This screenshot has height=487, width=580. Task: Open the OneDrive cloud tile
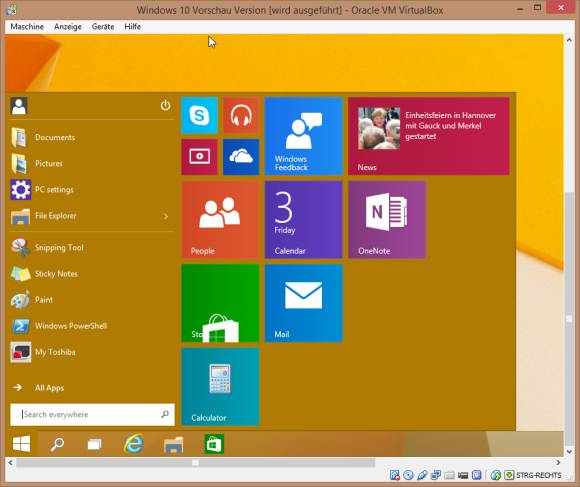point(241,157)
